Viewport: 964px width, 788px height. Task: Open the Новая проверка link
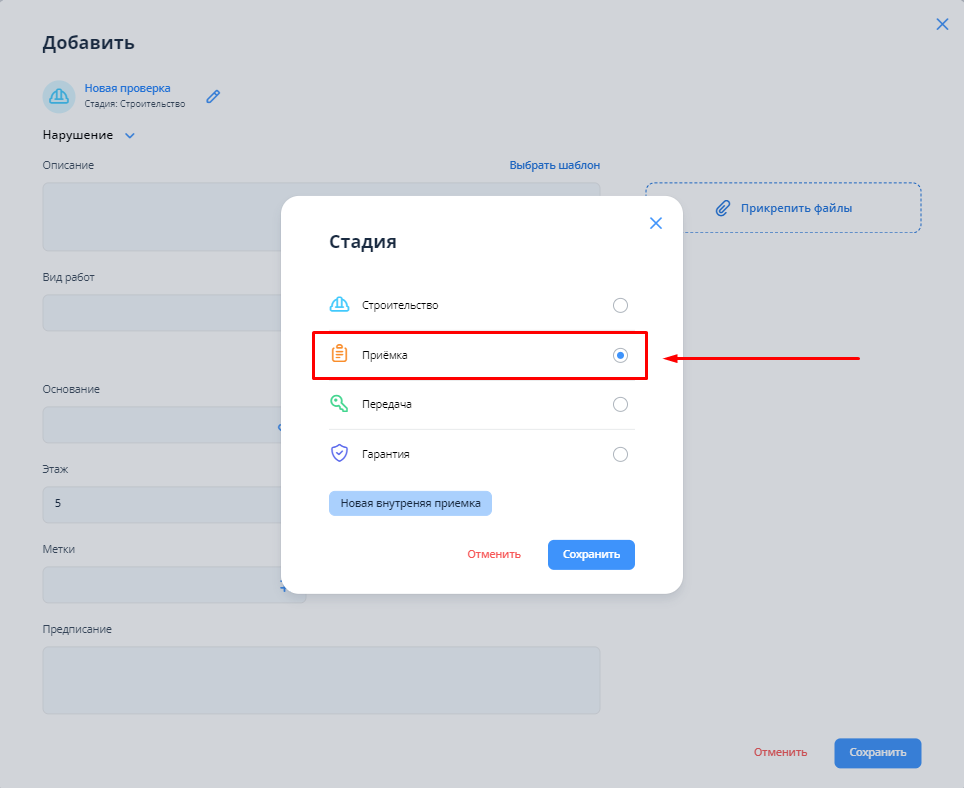[x=127, y=88]
